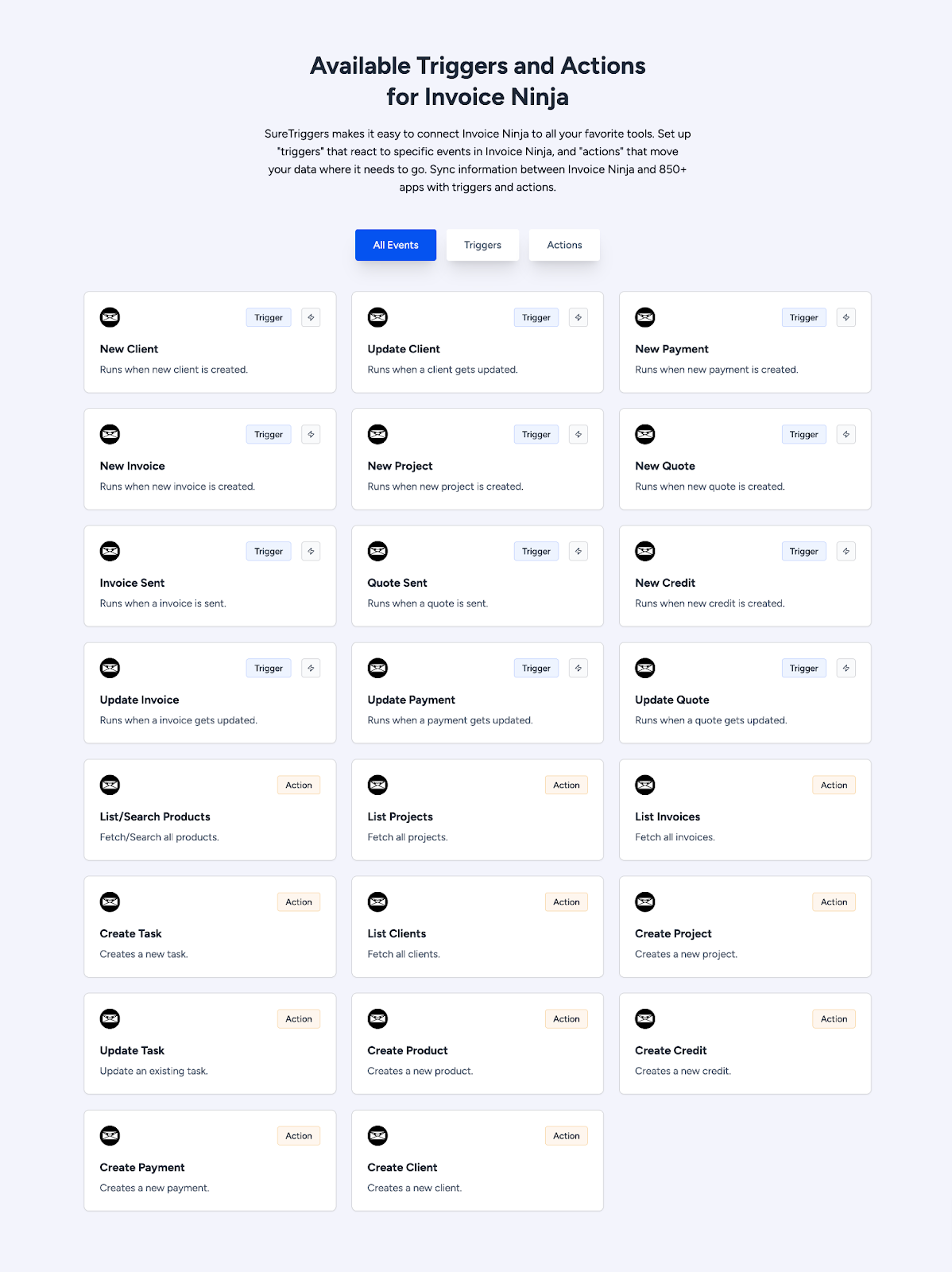Screen dimensions: 952x1272
Task: Click the lightning icon on Update Quote card
Action: [x=846, y=668]
